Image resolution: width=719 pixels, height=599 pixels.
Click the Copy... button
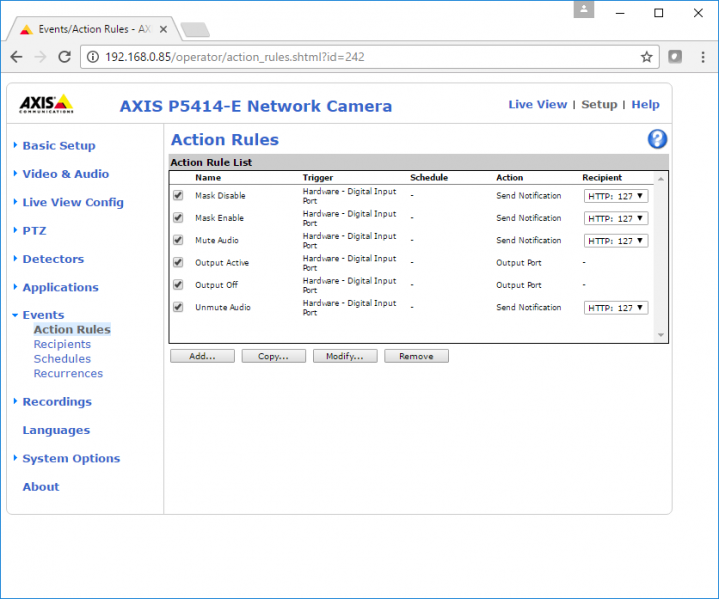274,356
